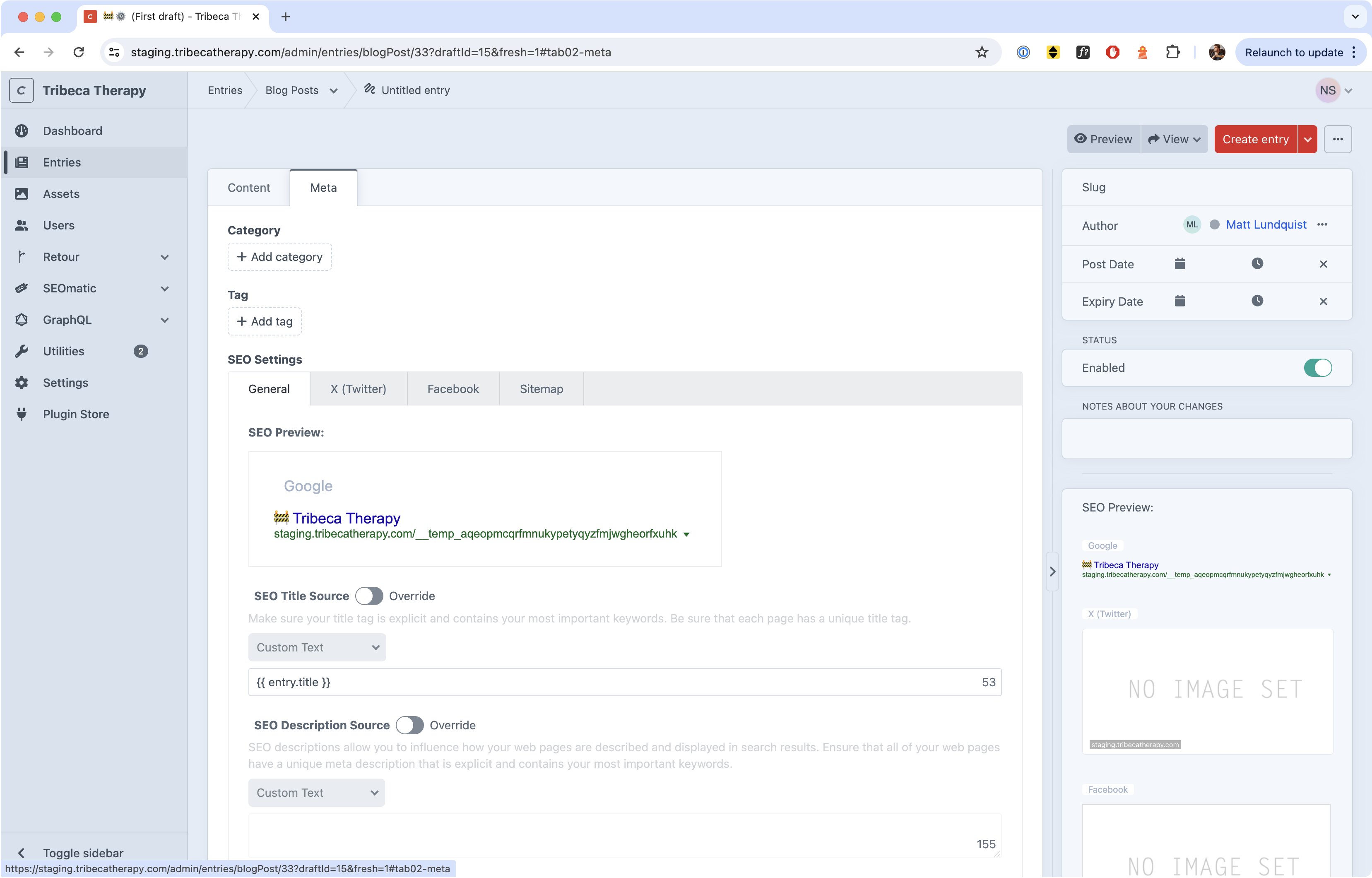Click the Notes about your changes field
This screenshot has width=1372, height=878.
pos(1207,439)
